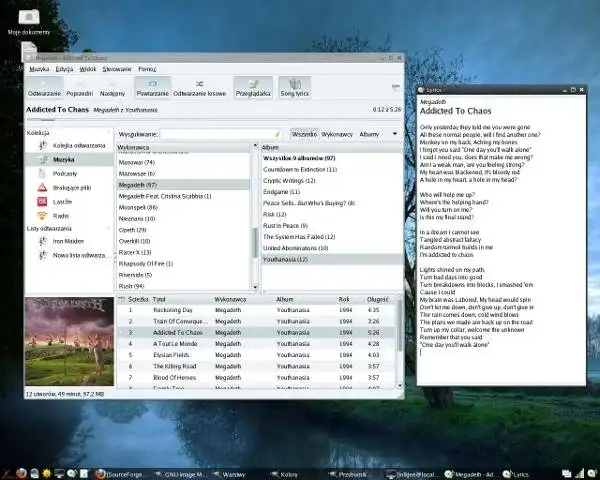Switch to Warstwy taskbar window
Image resolution: width=600 pixels, height=480 pixels.
pos(230,474)
